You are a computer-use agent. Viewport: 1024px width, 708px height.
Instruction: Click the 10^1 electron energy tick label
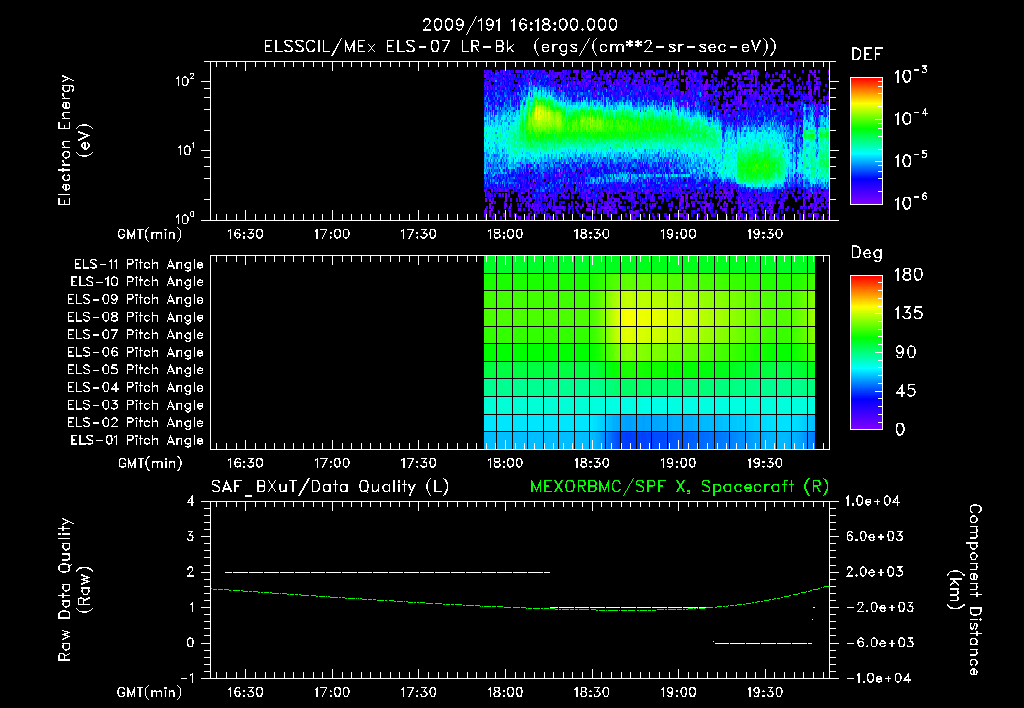(185, 150)
